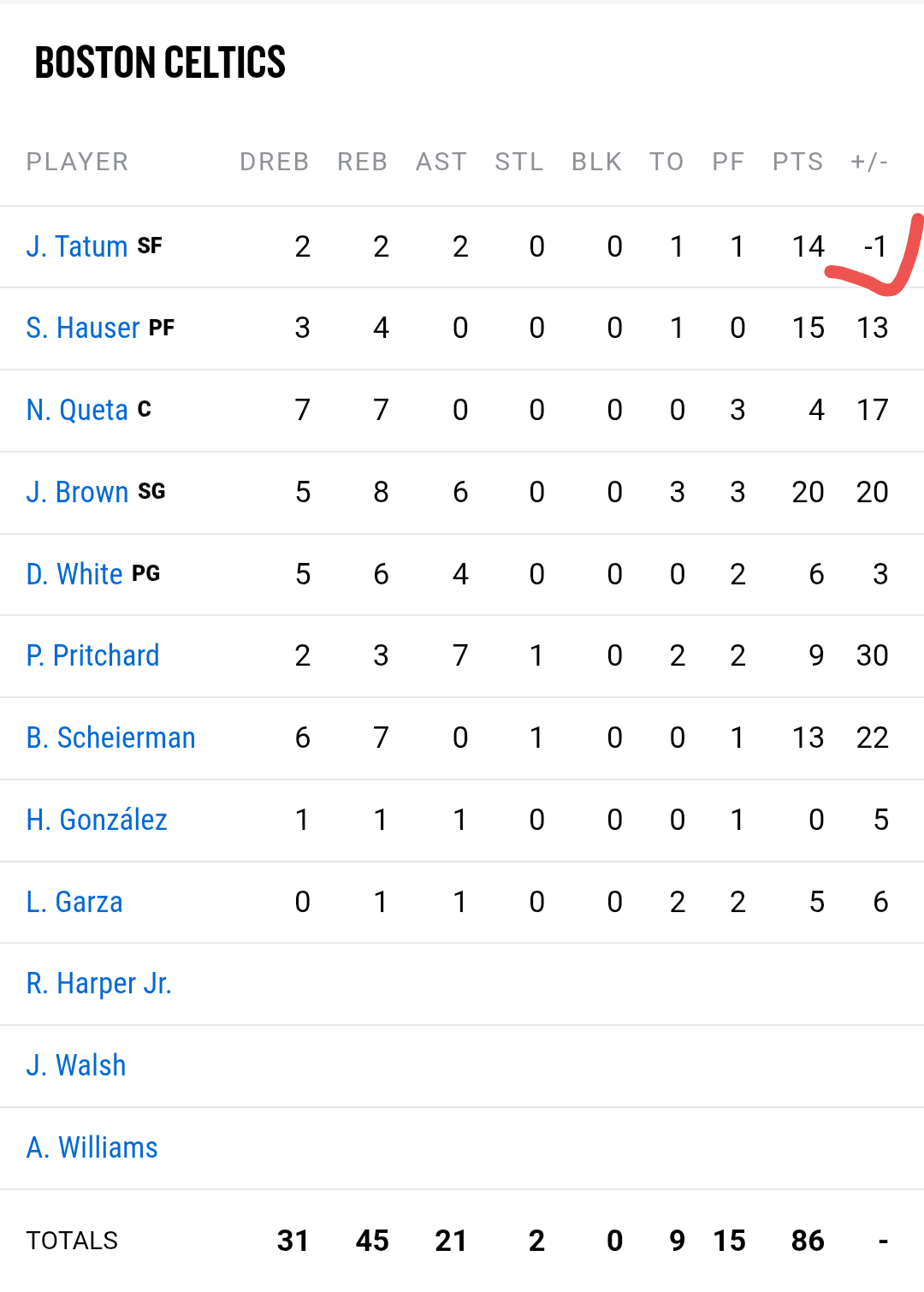Click the DREB column header
Screen dimensions: 924x1292
[274, 162]
